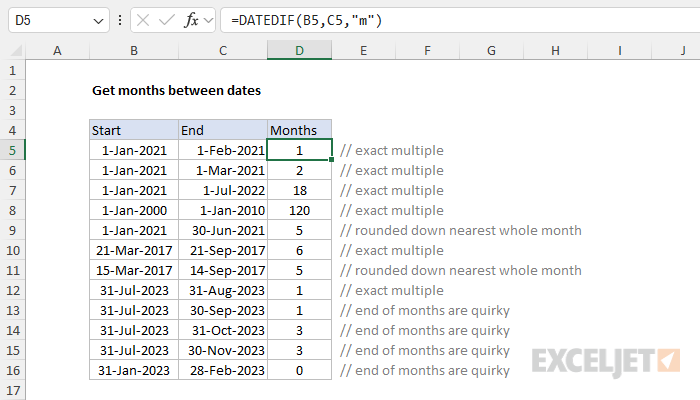This screenshot has width=700, height=400.
Task: Select column F header
Action: 427,50
